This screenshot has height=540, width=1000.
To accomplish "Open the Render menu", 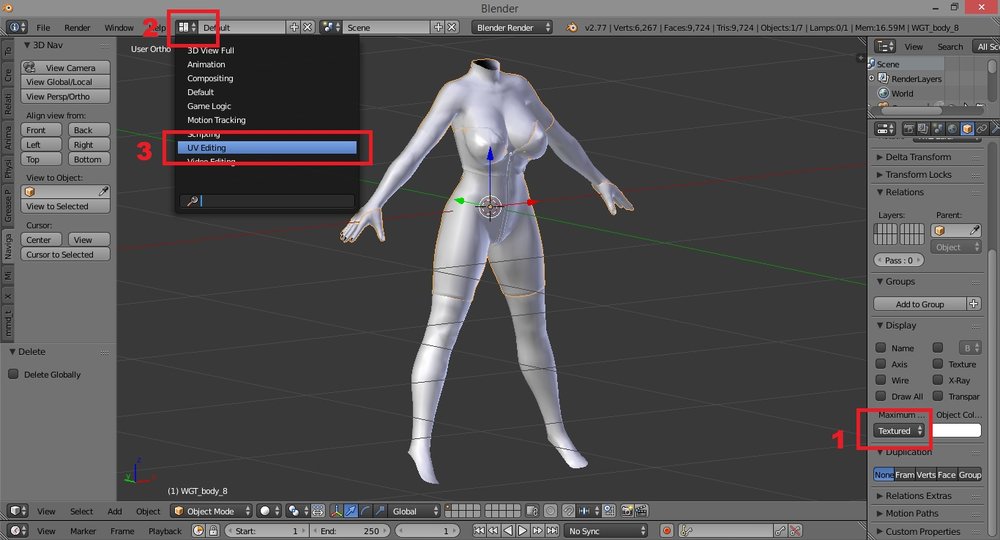I will click(77, 27).
